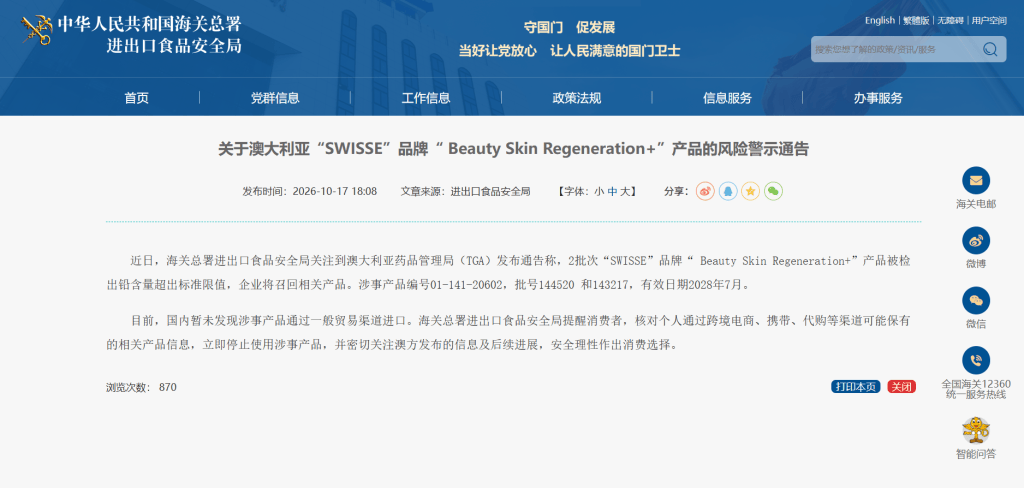Share to QZone star icon
Image resolution: width=1024 pixels, height=488 pixels.
(751, 191)
